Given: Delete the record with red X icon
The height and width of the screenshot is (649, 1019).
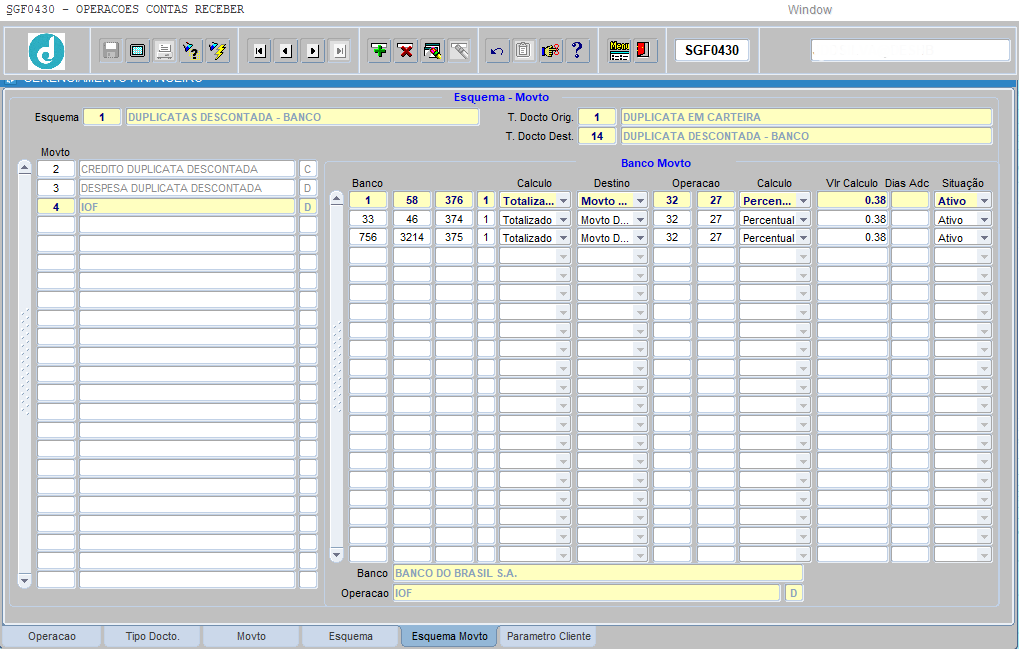Looking at the screenshot, I should point(406,50).
